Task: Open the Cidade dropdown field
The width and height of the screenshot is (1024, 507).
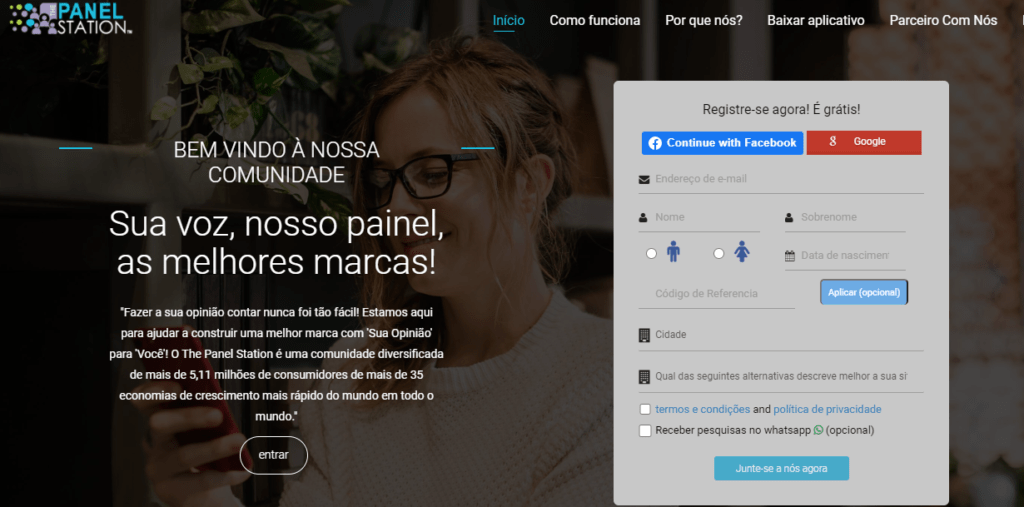Action: 781,335
